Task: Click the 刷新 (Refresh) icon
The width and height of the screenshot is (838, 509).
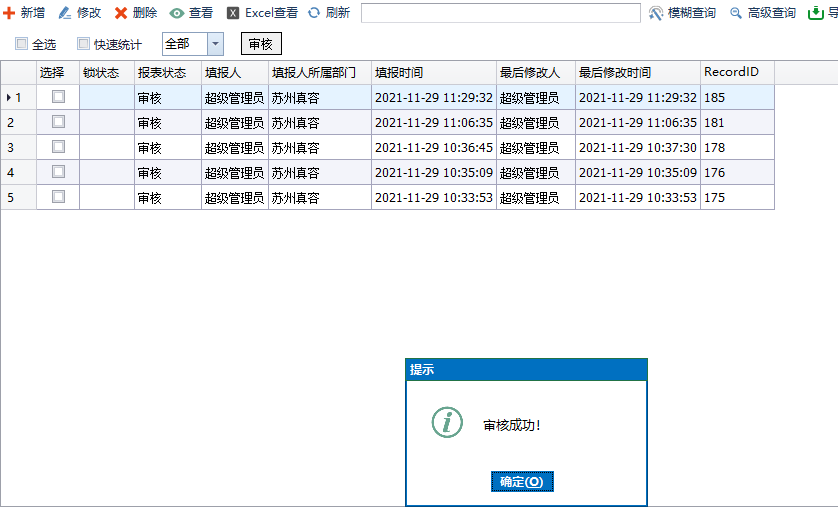Action: point(314,13)
